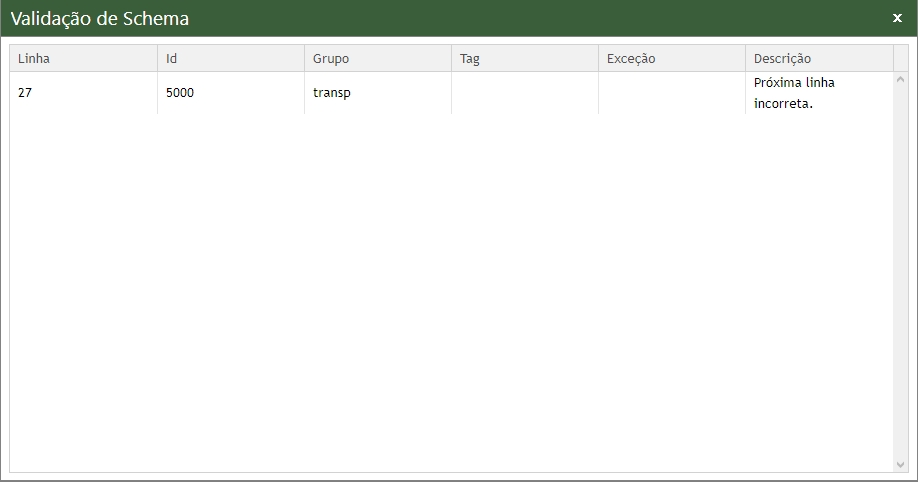
Task: Click the empty grid area below the row
Action: pos(450,290)
